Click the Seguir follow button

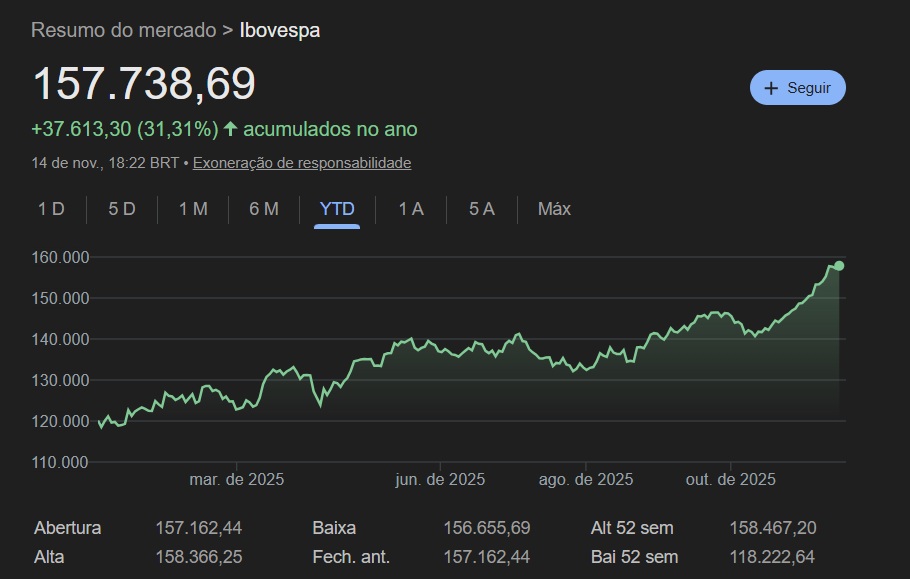click(797, 88)
